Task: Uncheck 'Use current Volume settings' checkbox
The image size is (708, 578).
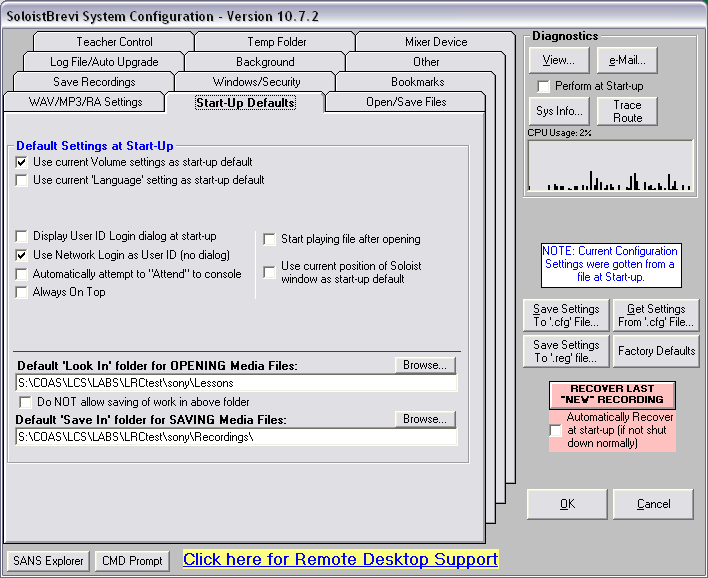Action: (22, 162)
